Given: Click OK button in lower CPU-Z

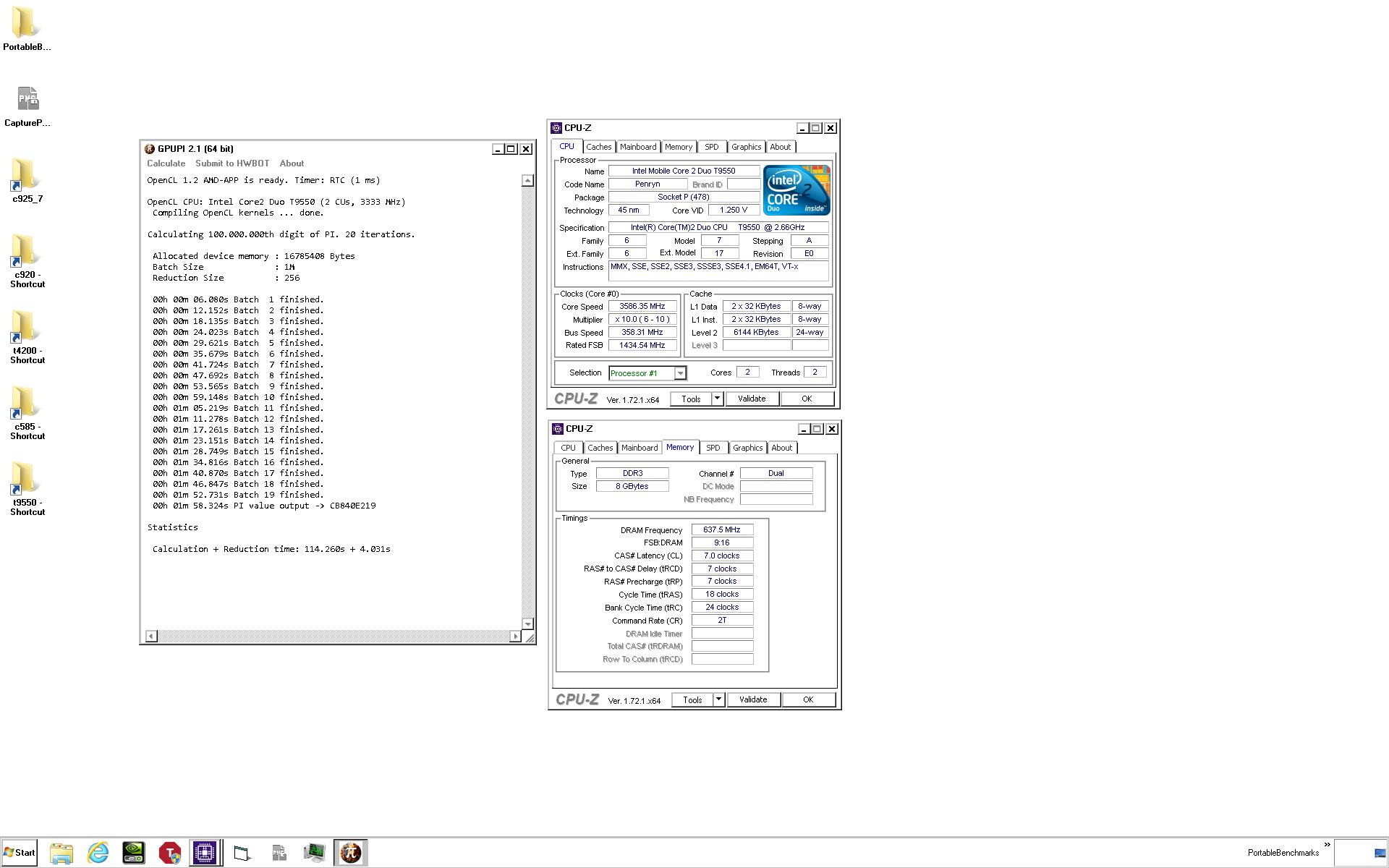Looking at the screenshot, I should 808,700.
